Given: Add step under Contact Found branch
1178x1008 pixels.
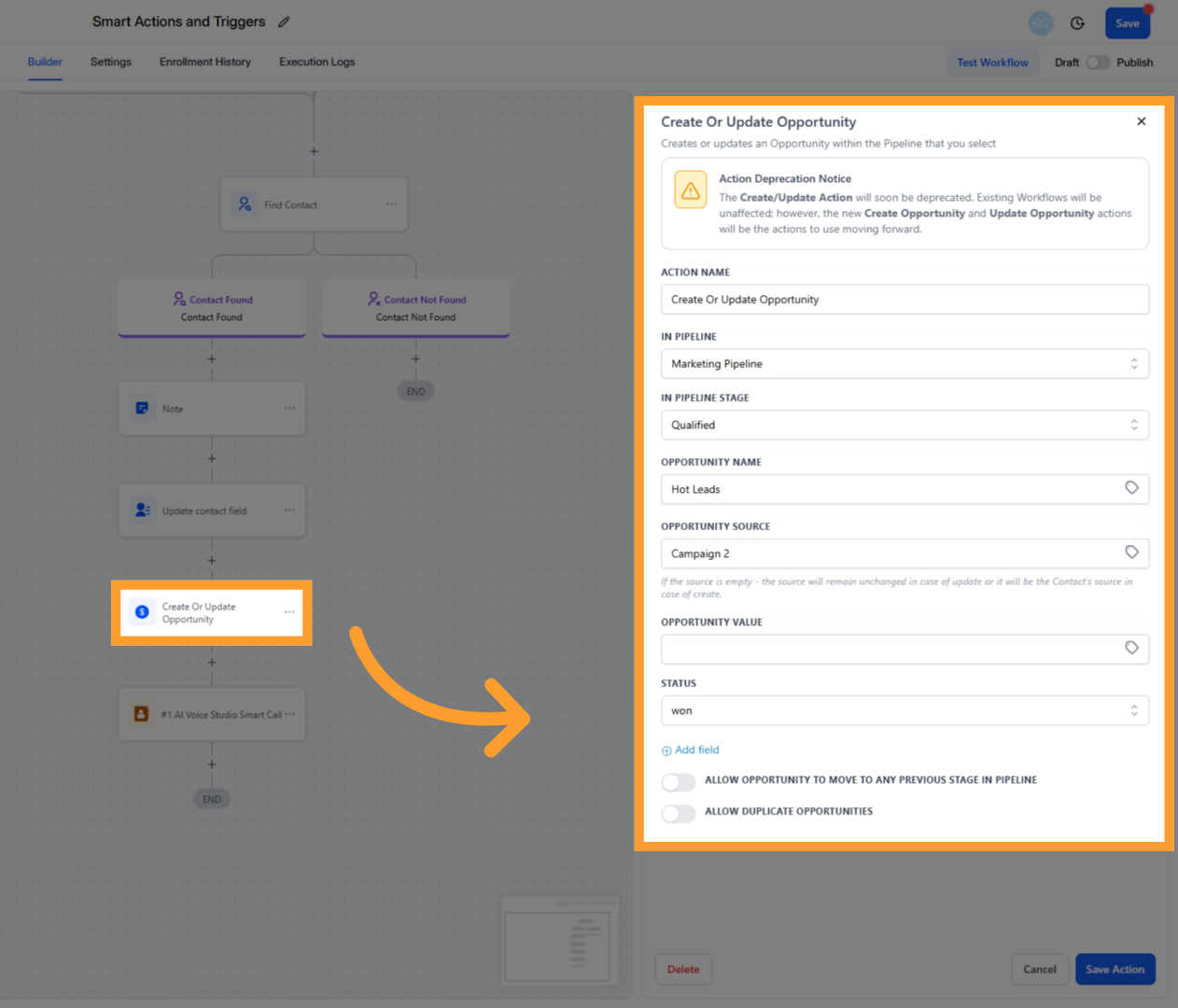Looking at the screenshot, I should coord(212,358).
